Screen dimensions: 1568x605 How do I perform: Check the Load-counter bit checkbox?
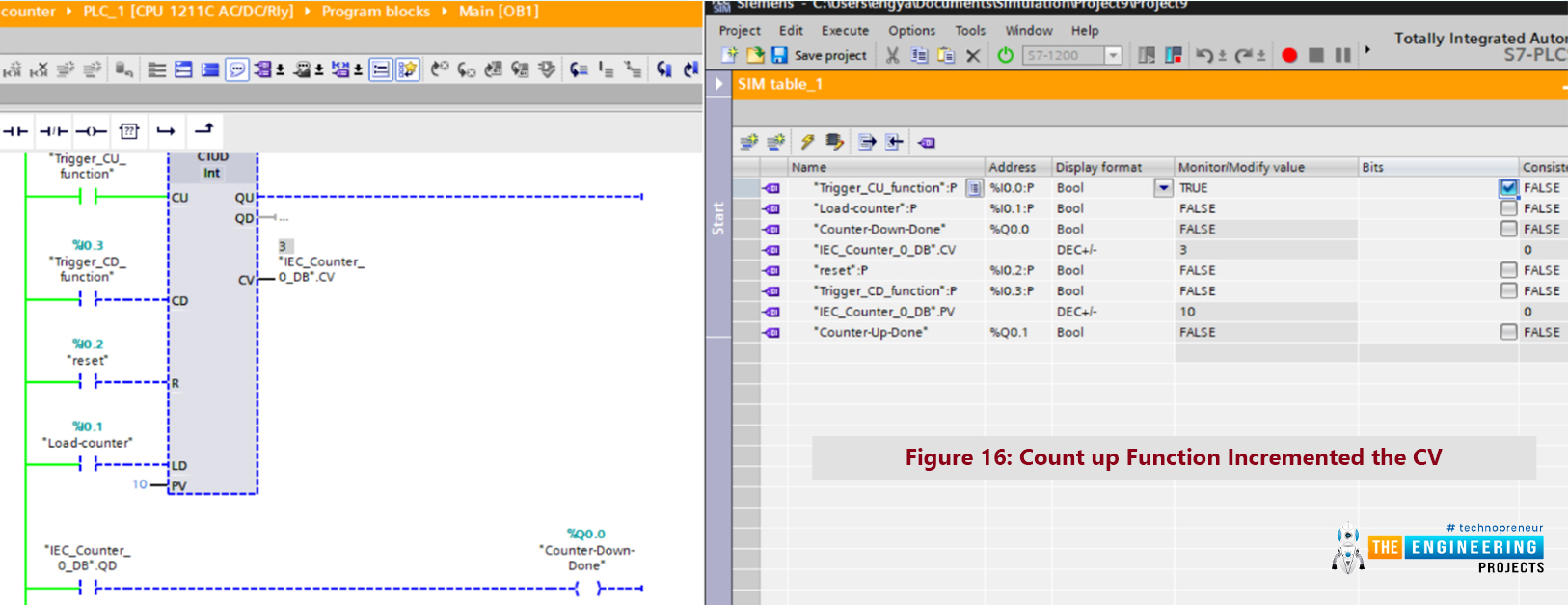click(1508, 208)
